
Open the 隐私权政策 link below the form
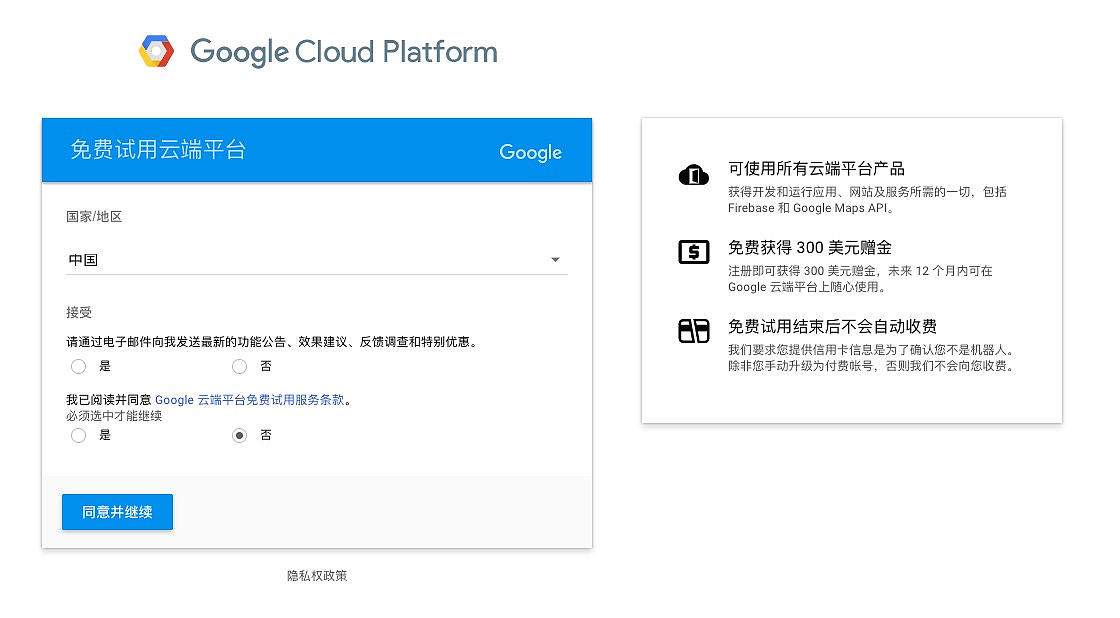(x=317, y=576)
